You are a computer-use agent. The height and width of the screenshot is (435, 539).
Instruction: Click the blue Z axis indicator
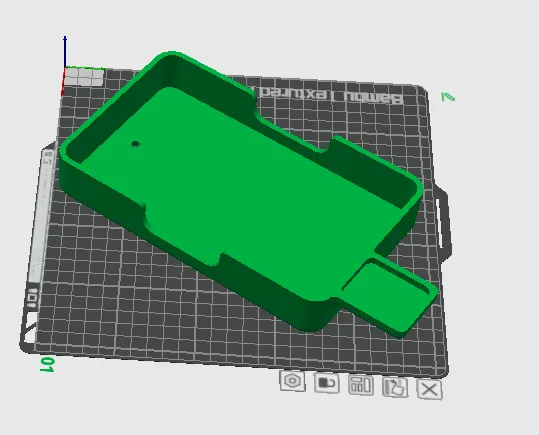(65, 52)
